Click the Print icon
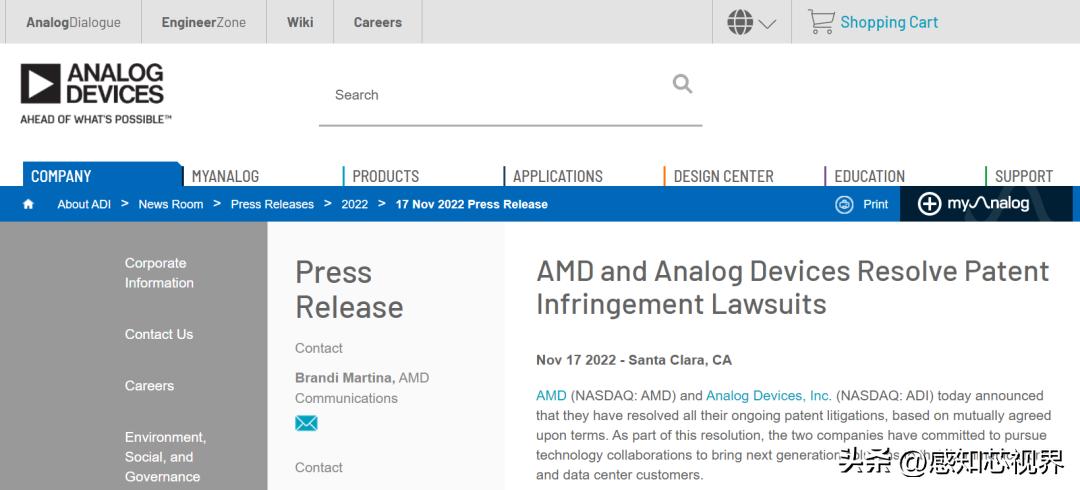The height and width of the screenshot is (490, 1080). (x=845, y=204)
